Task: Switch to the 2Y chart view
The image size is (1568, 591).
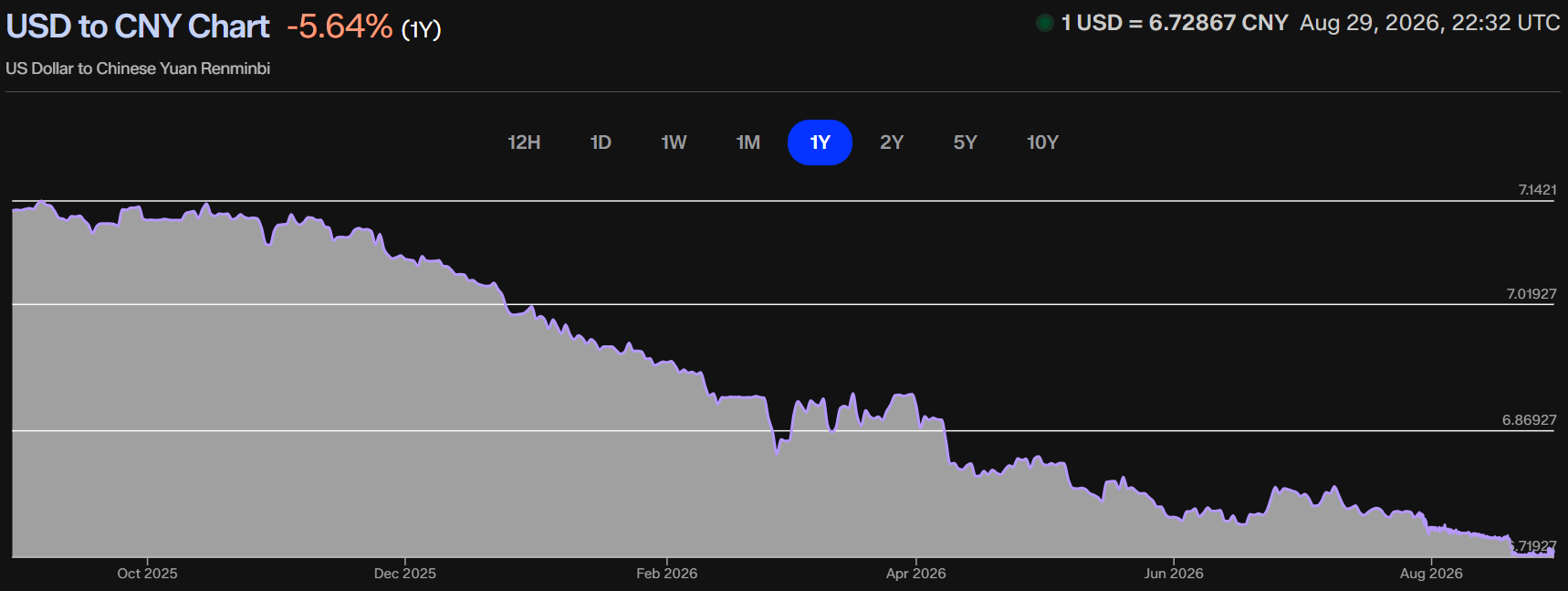Action: click(892, 142)
